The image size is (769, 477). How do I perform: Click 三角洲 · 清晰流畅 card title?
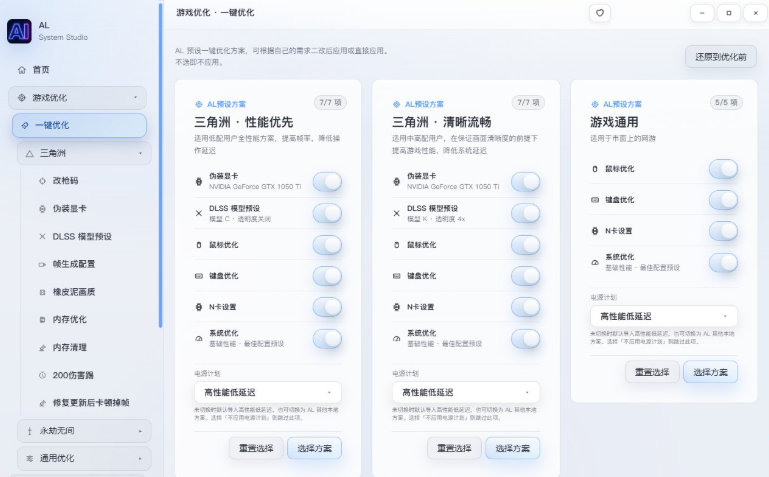[x=441, y=122]
